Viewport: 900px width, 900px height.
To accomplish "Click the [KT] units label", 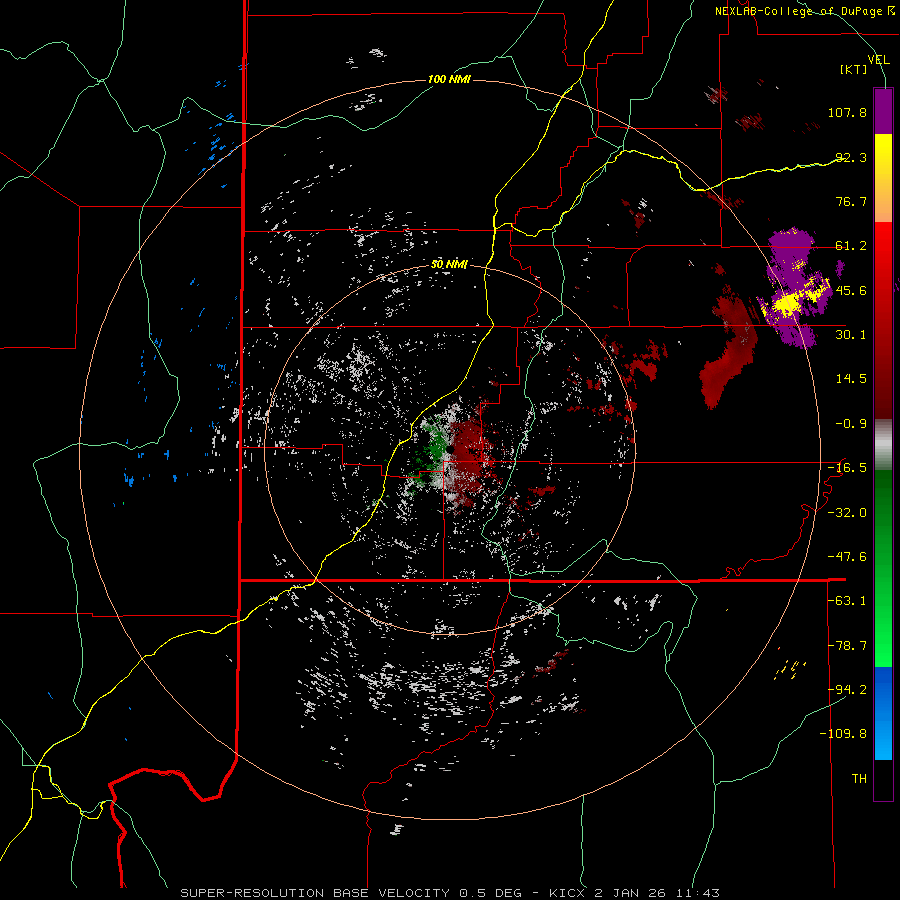I will 853,70.
